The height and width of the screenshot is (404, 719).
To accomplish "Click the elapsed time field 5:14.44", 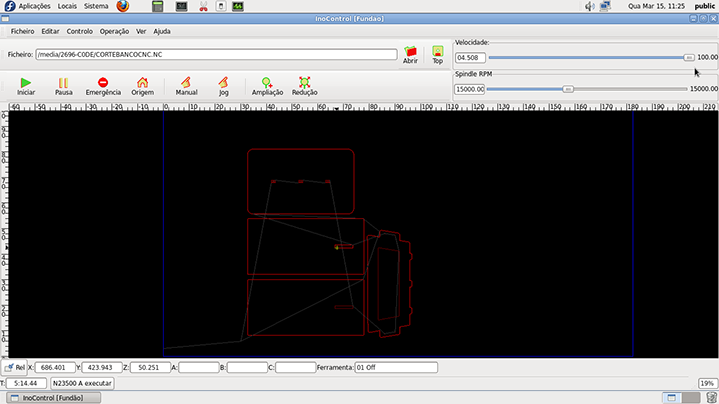I will pyautogui.click(x=27, y=383).
